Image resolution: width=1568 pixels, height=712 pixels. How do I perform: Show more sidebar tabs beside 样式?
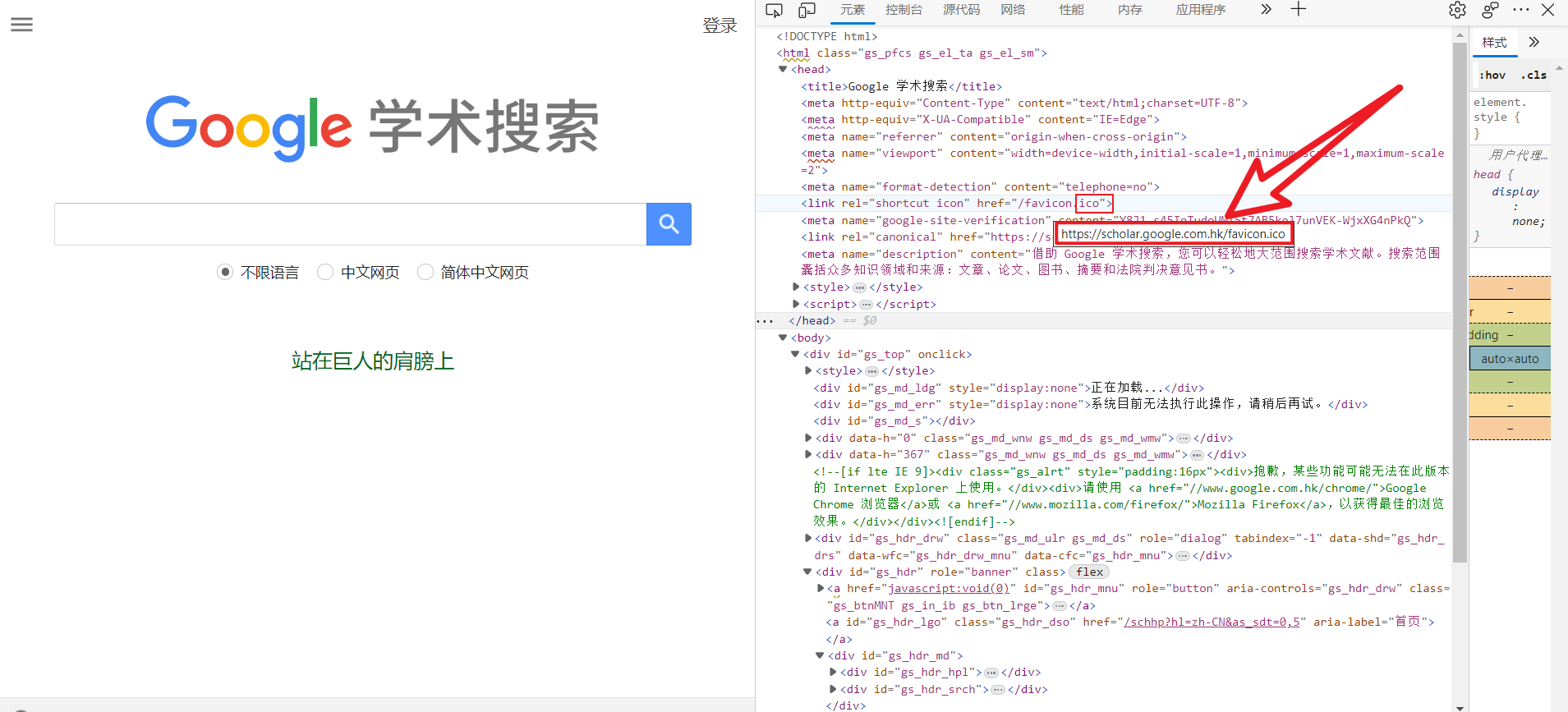click(x=1534, y=42)
